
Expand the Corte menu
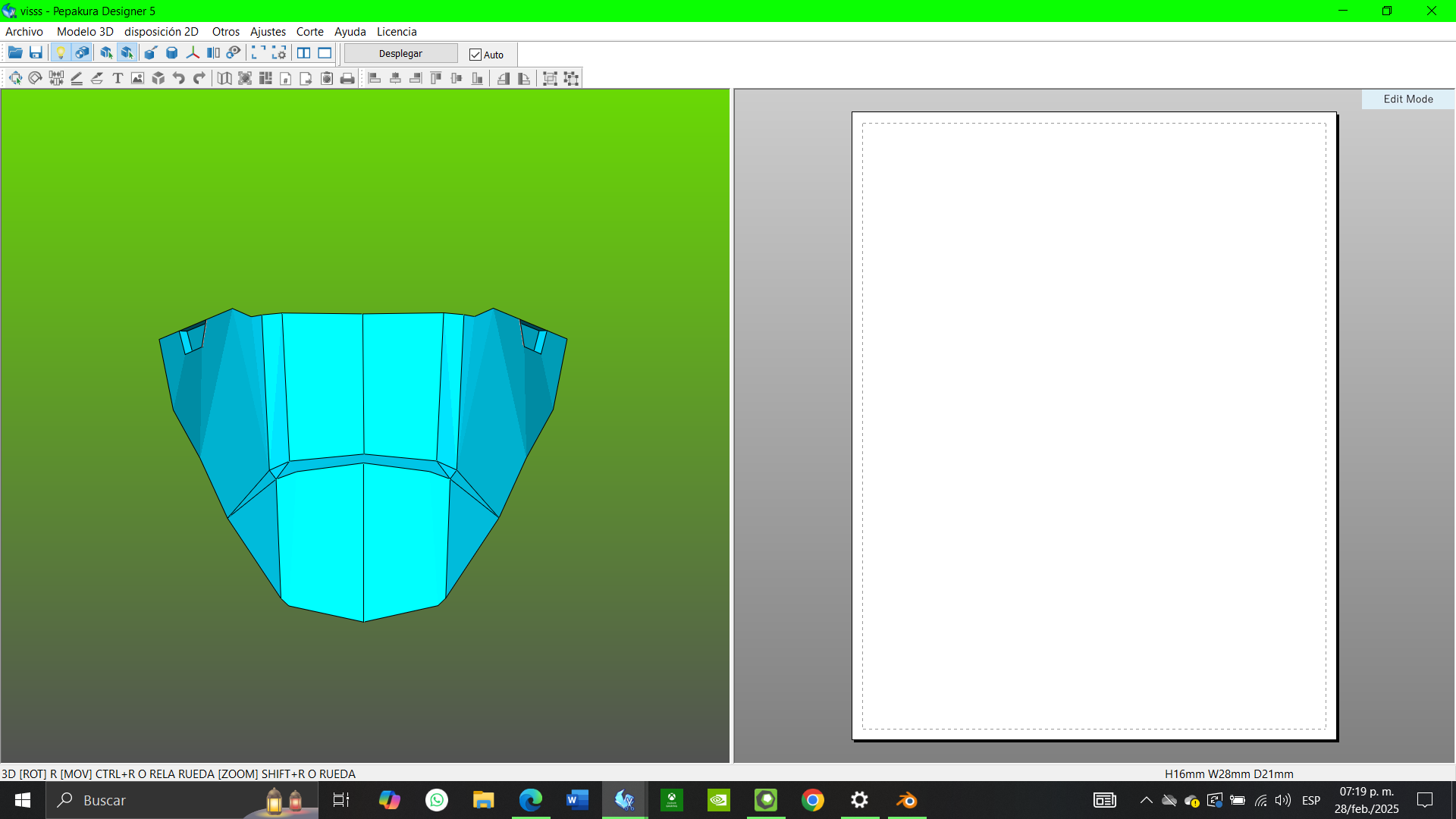(309, 32)
